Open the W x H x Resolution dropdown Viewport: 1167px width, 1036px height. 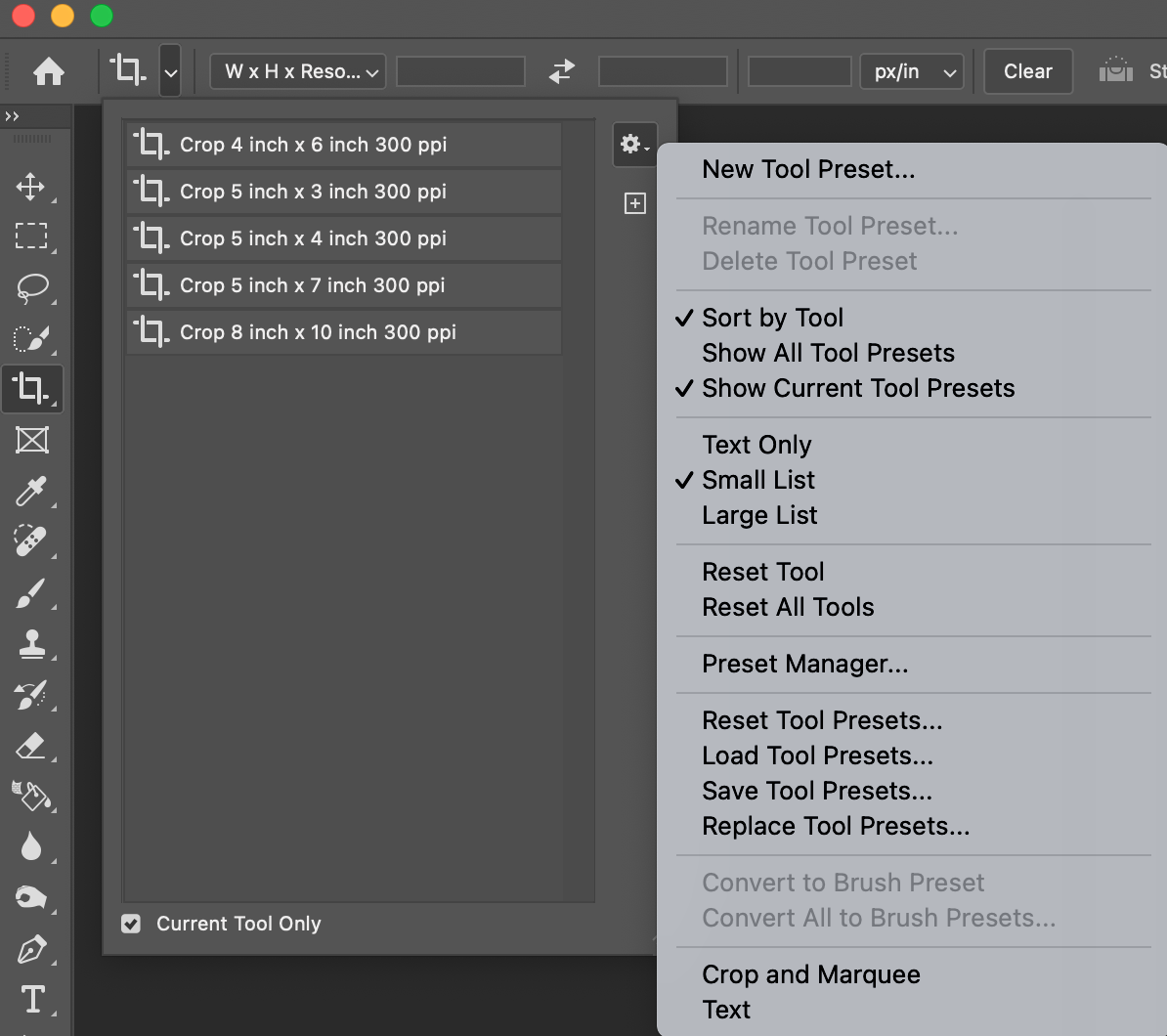tap(298, 71)
